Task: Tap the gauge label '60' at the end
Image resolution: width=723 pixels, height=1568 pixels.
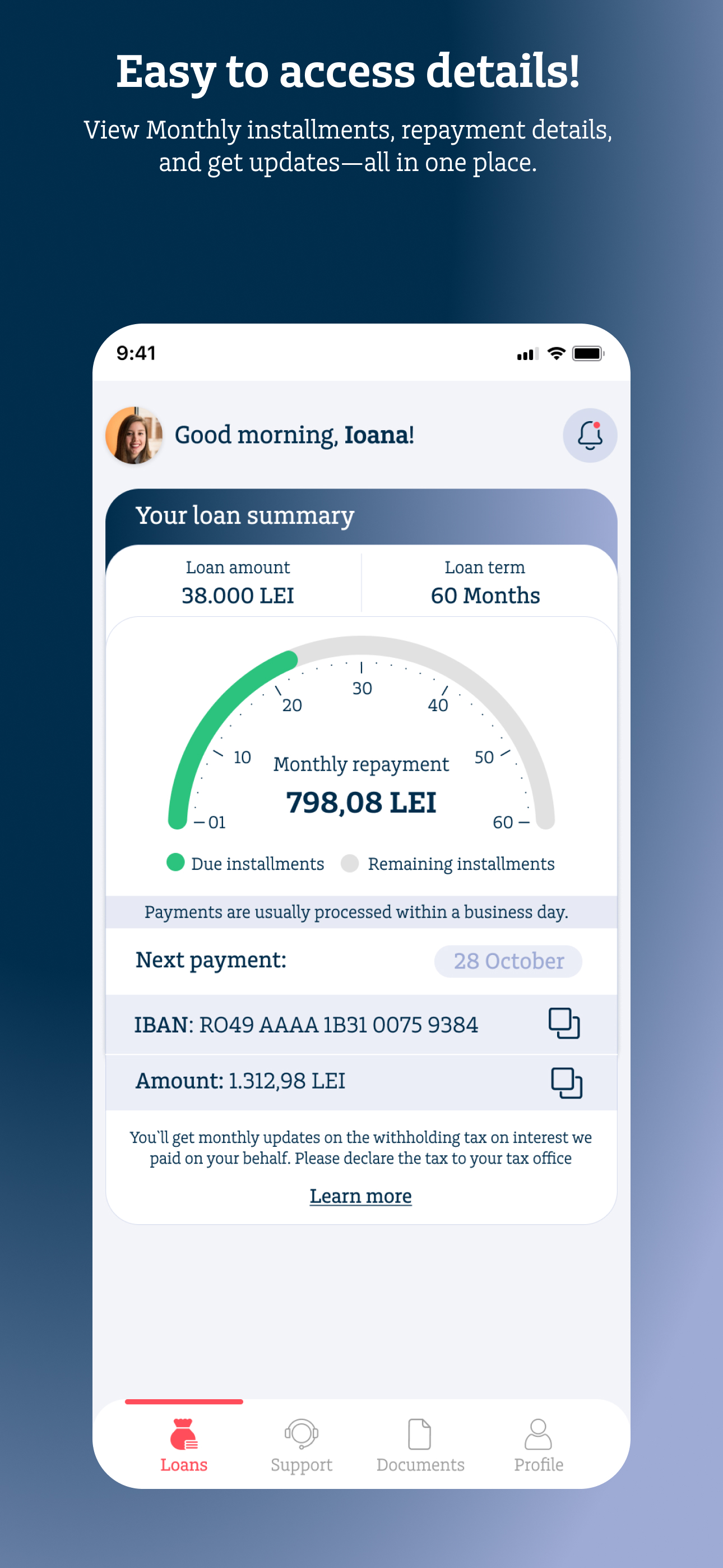Action: point(503,822)
